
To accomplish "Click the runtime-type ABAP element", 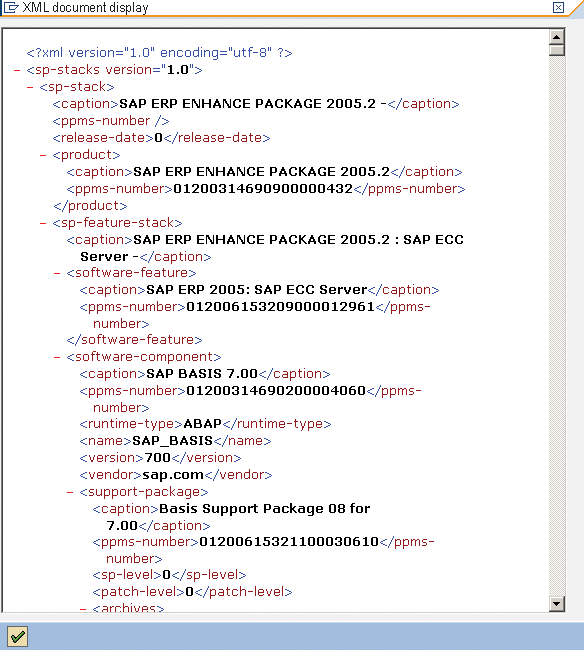I will (205, 424).
